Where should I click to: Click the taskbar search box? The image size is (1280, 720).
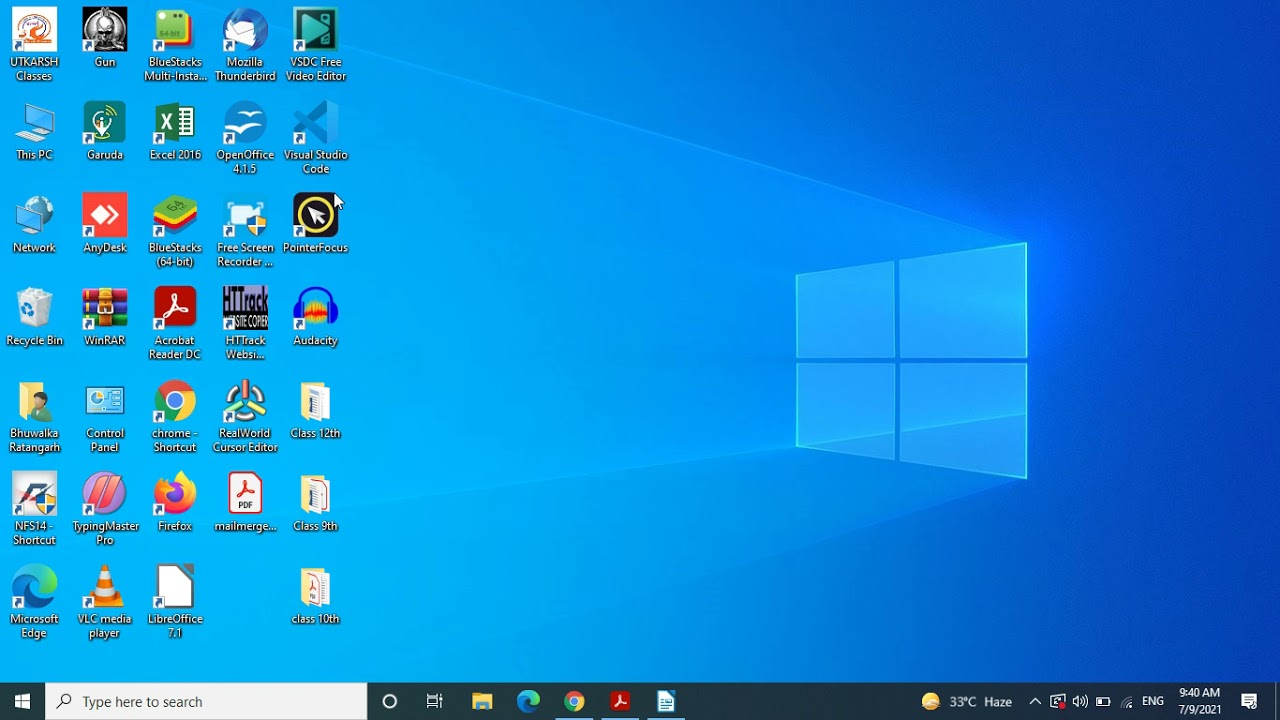point(206,701)
